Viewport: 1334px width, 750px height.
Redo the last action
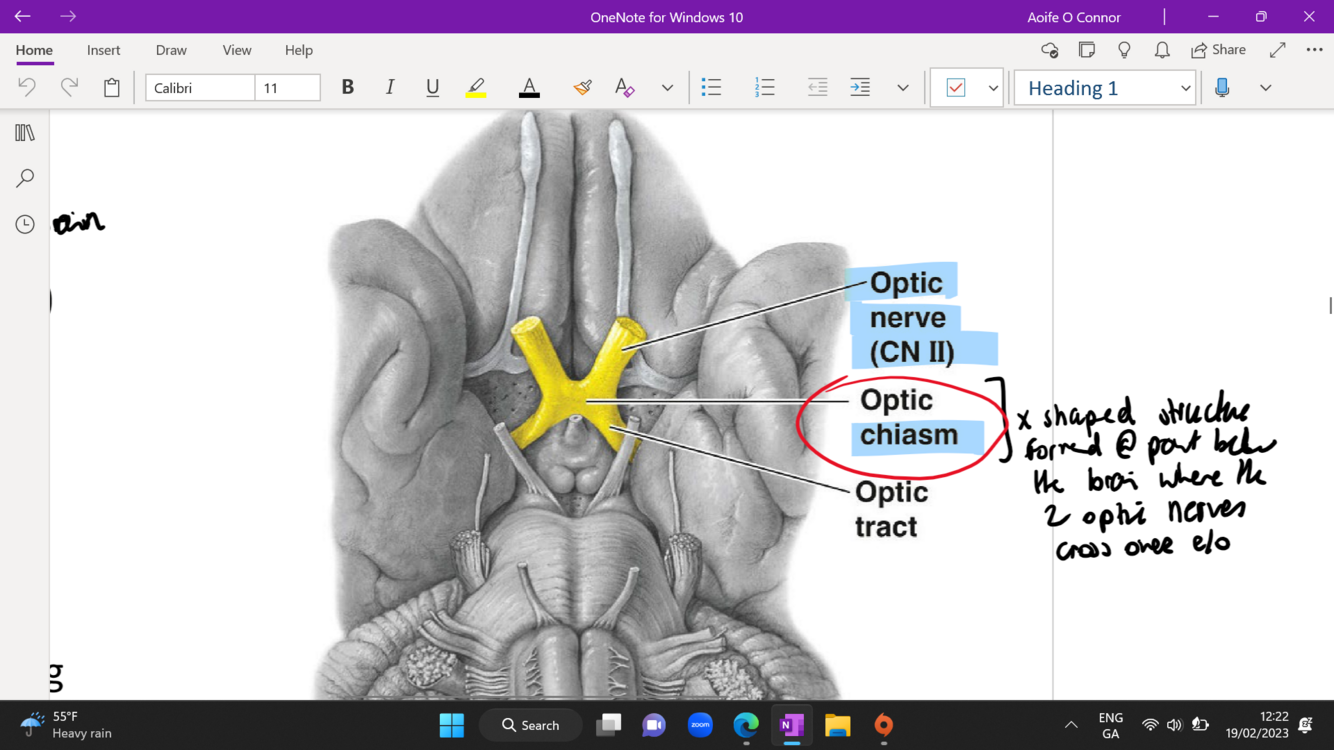click(x=69, y=87)
